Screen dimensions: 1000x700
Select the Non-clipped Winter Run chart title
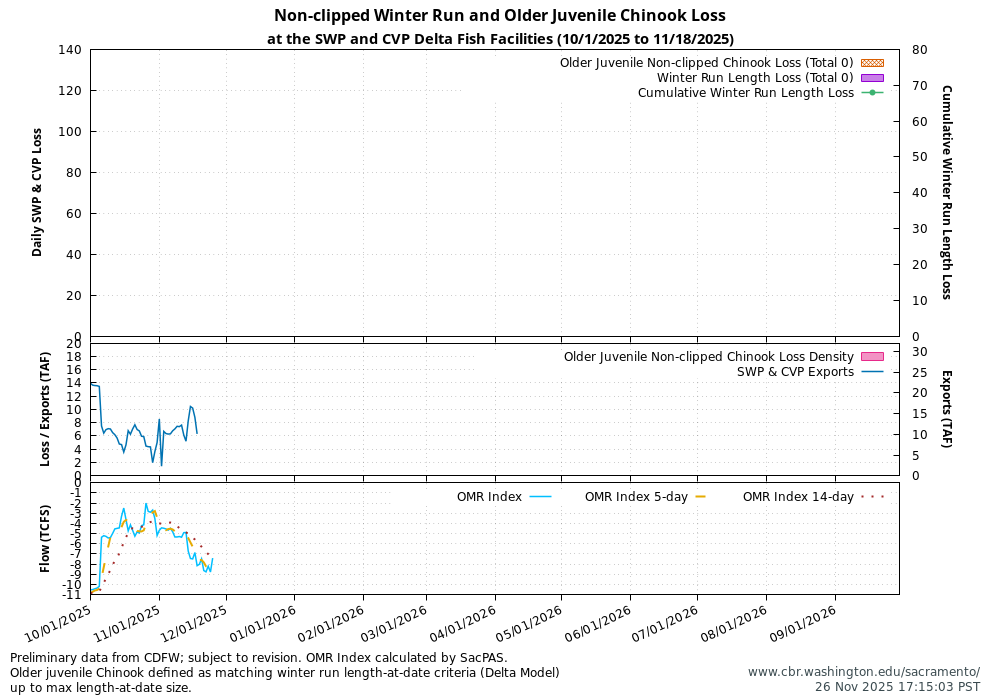500,15
